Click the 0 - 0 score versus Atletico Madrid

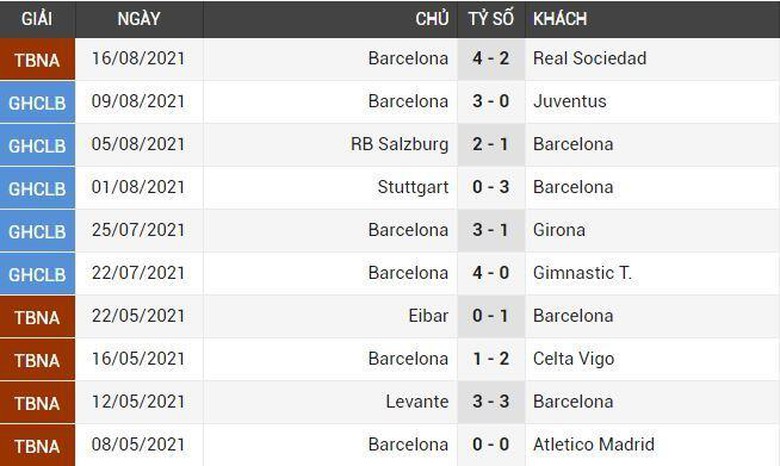(491, 445)
